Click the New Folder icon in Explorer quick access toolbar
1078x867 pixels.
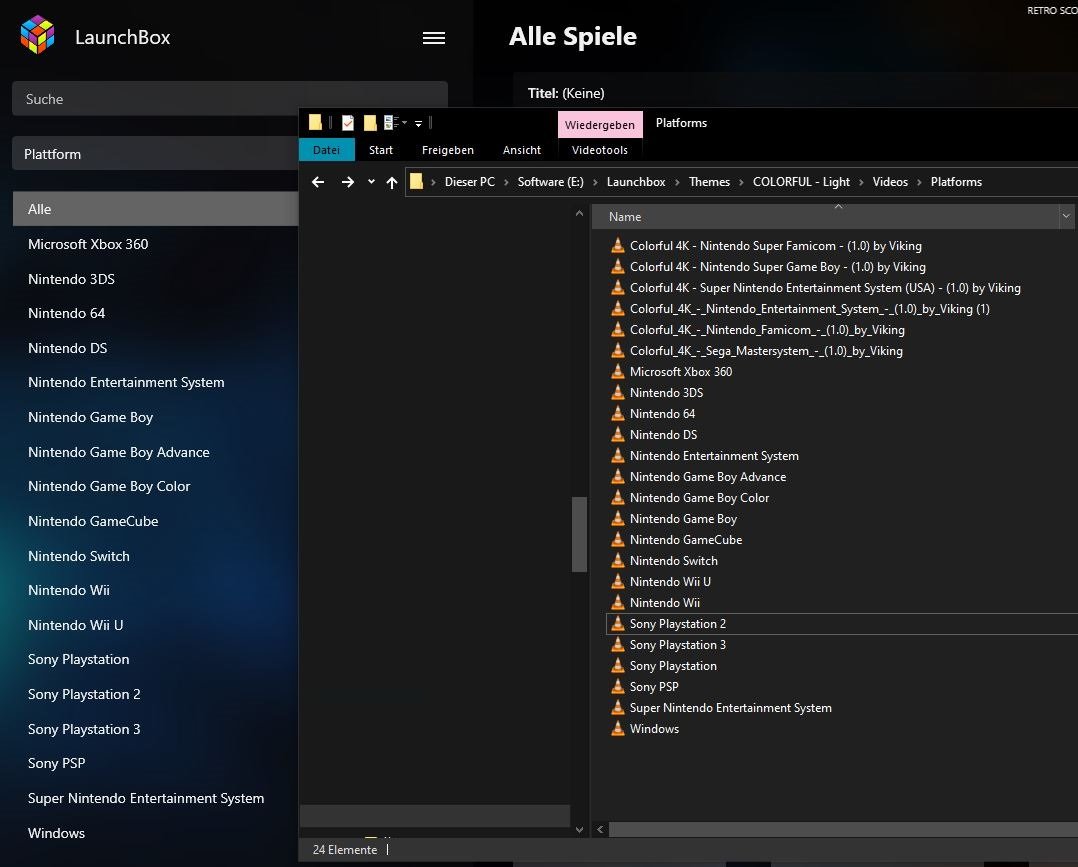pyautogui.click(x=370, y=123)
